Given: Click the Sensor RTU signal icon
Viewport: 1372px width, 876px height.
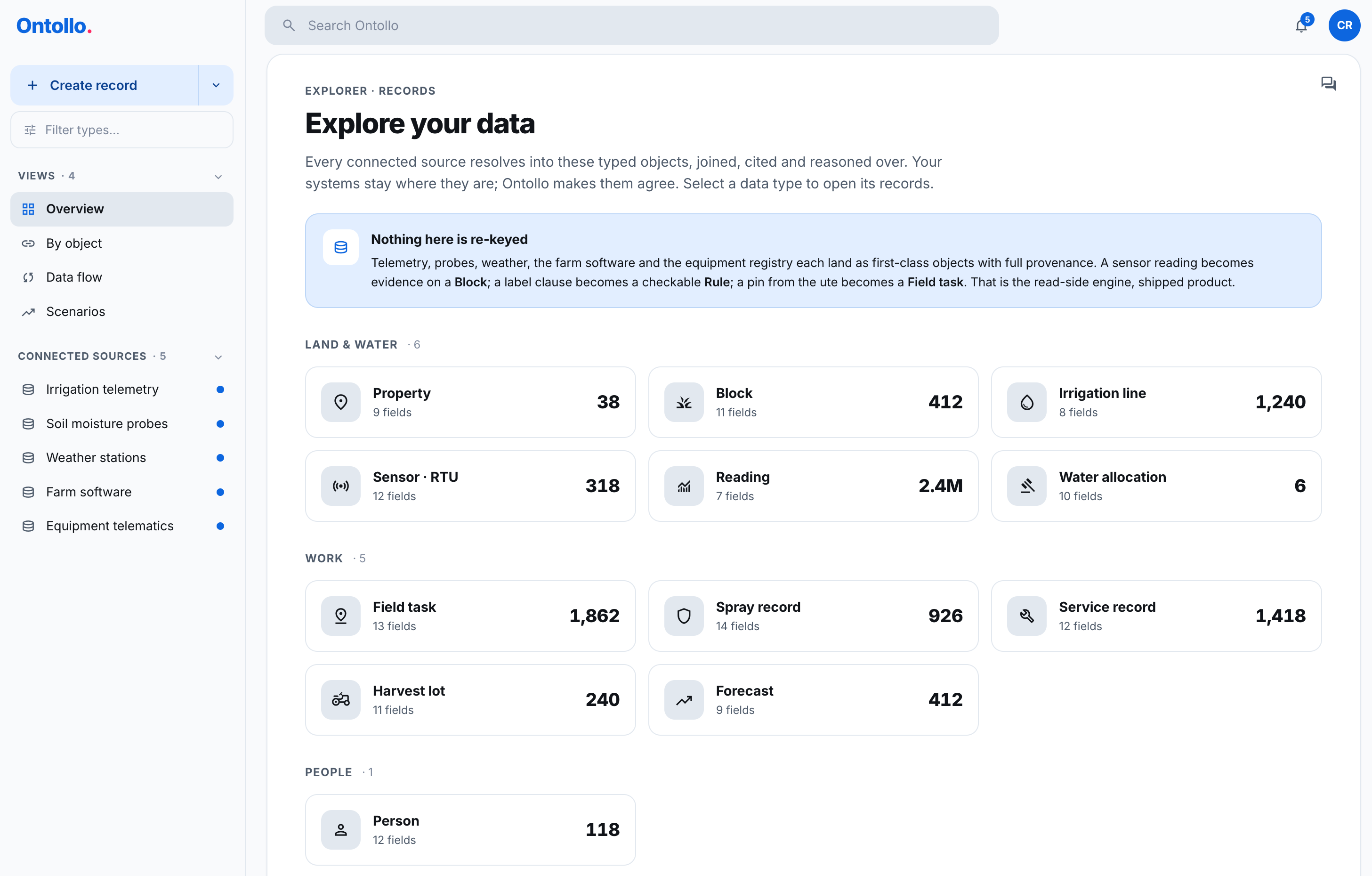Looking at the screenshot, I should 341,486.
